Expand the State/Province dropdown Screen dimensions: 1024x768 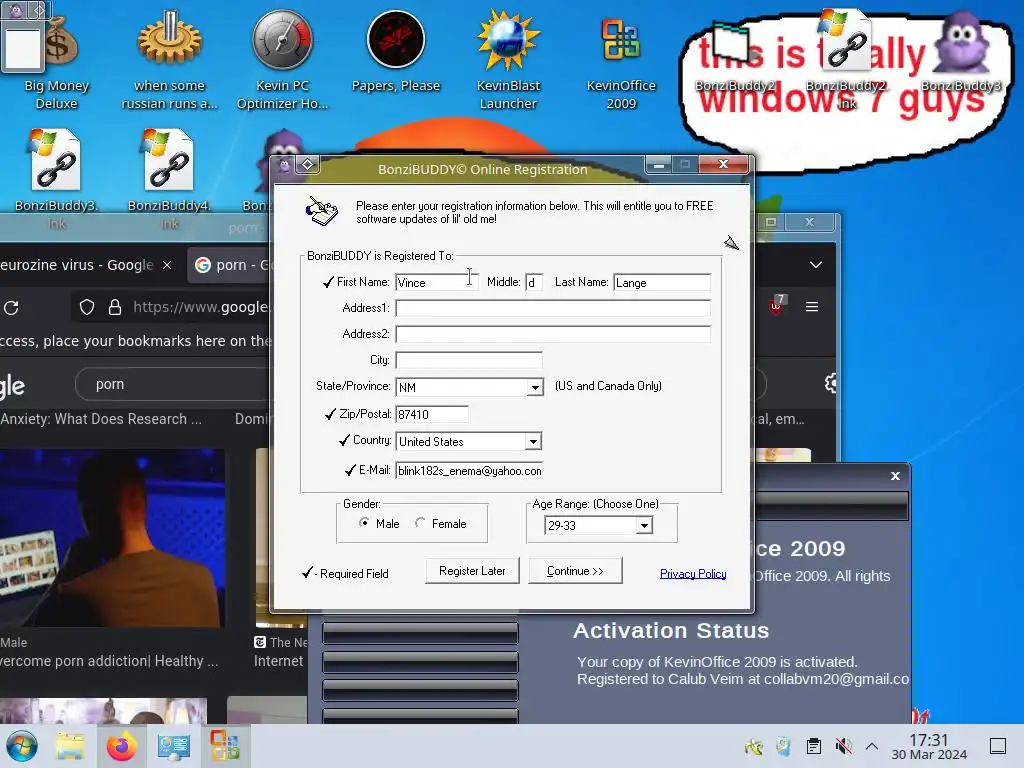click(x=535, y=387)
